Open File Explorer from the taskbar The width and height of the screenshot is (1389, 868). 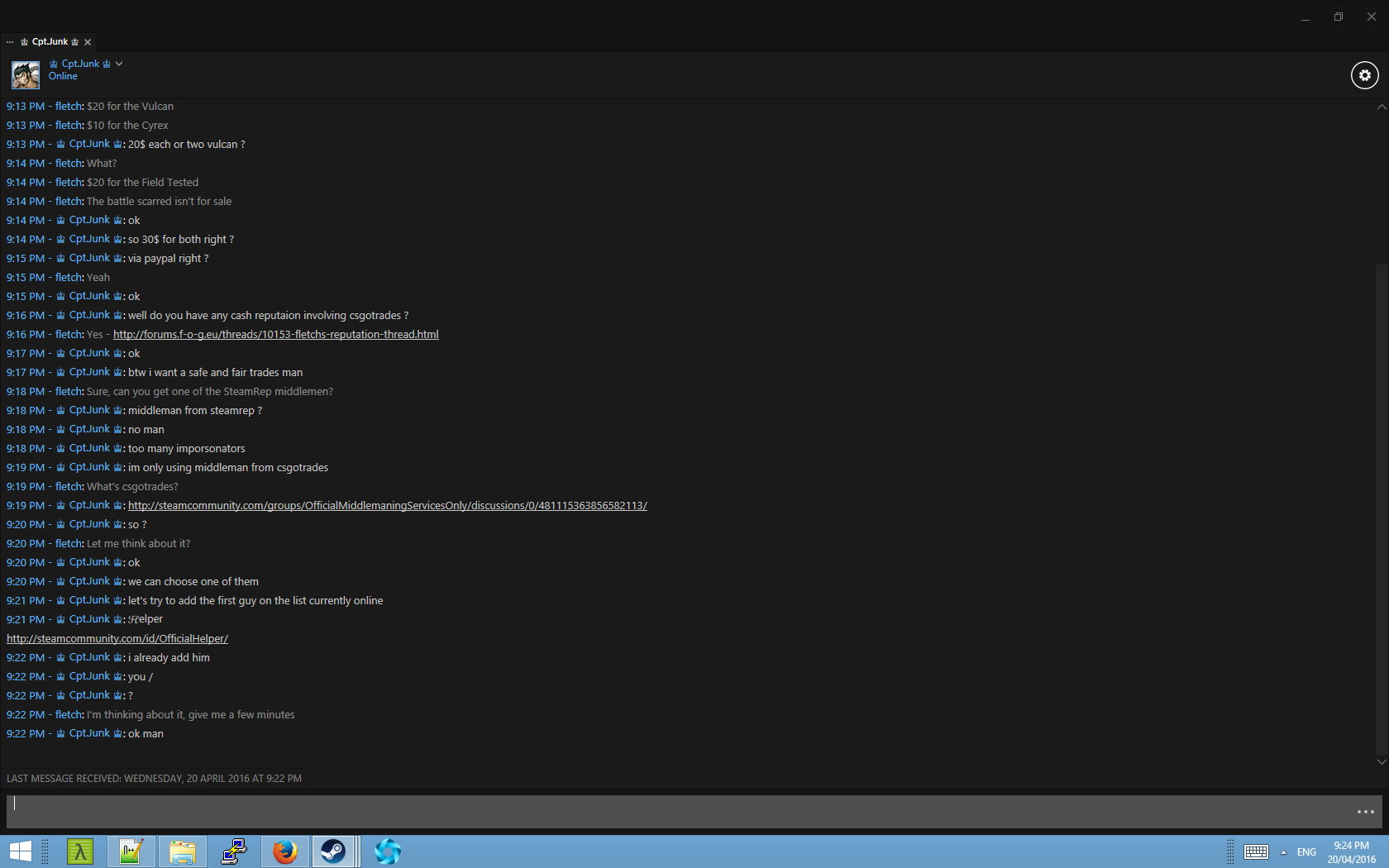tap(182, 851)
